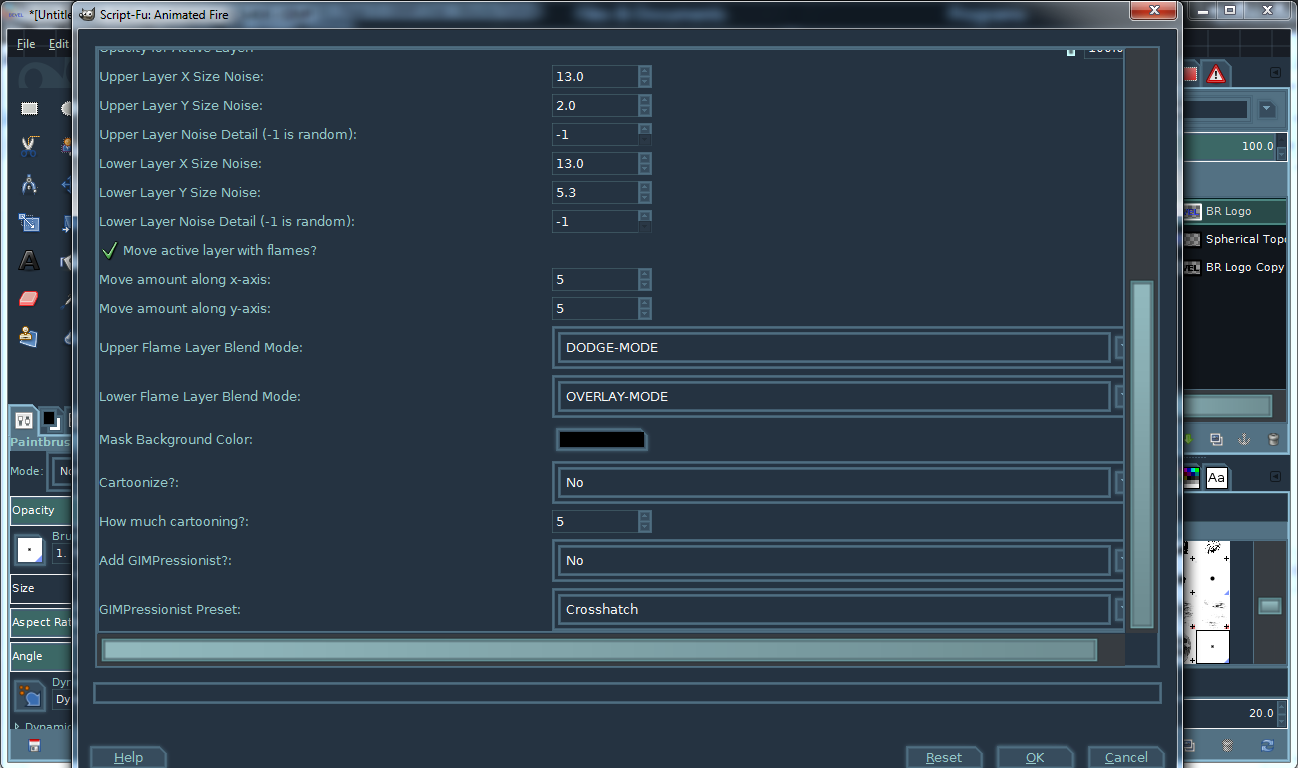Select the Clone stamp tool
Viewport: 1298px width, 768px height.
(x=29, y=337)
